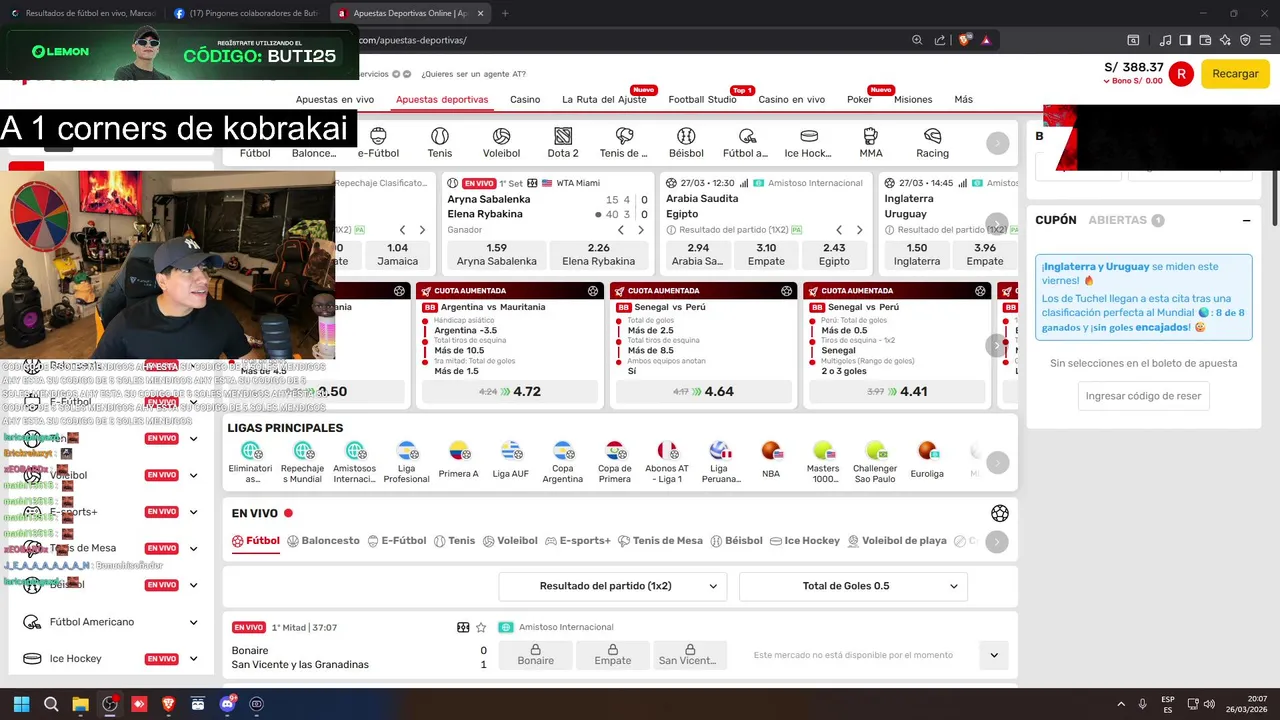Select the NBA league icon
The image size is (1280, 720).
pyautogui.click(x=771, y=459)
